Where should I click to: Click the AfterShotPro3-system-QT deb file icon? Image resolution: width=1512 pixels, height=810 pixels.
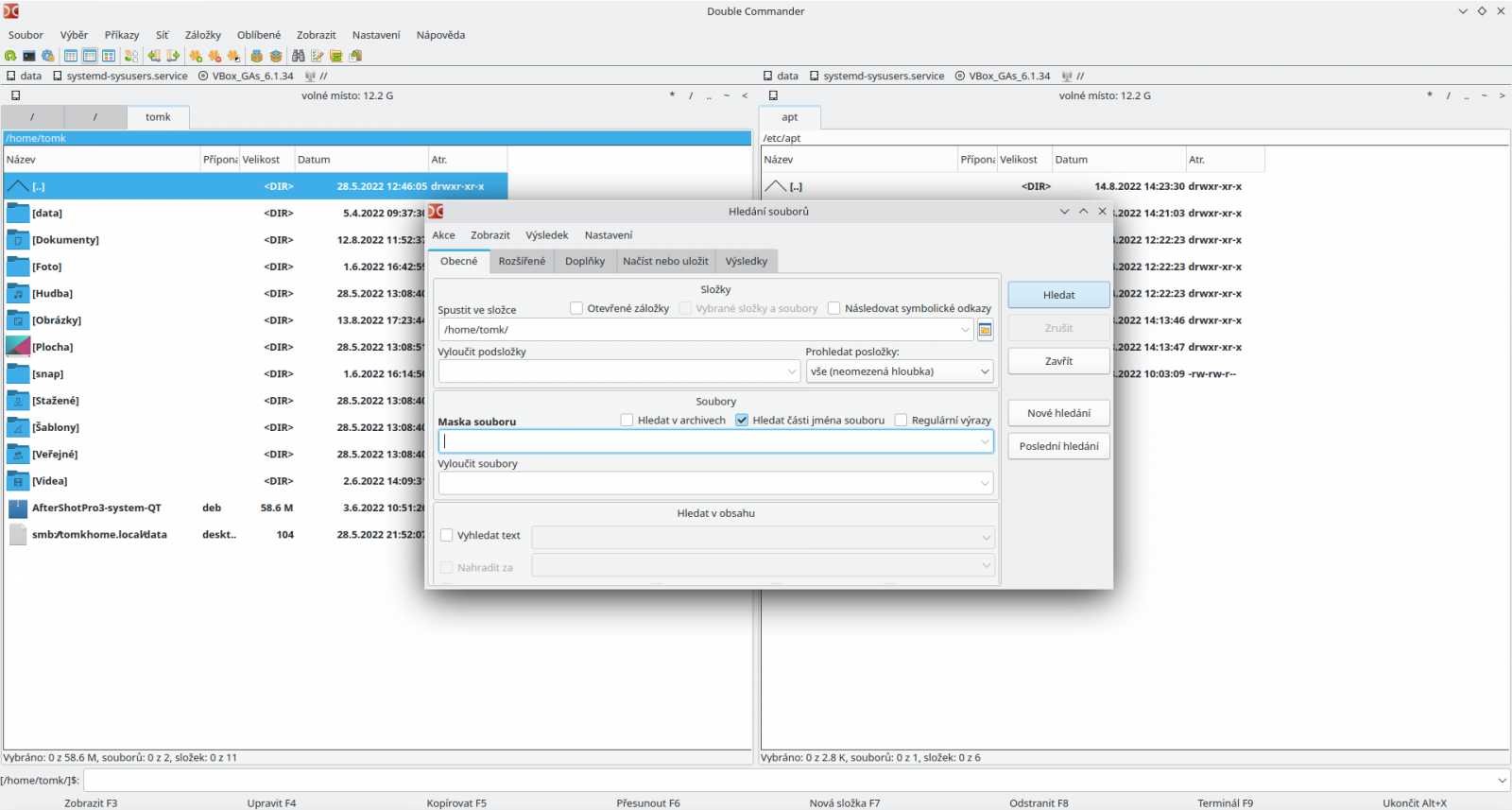click(18, 508)
